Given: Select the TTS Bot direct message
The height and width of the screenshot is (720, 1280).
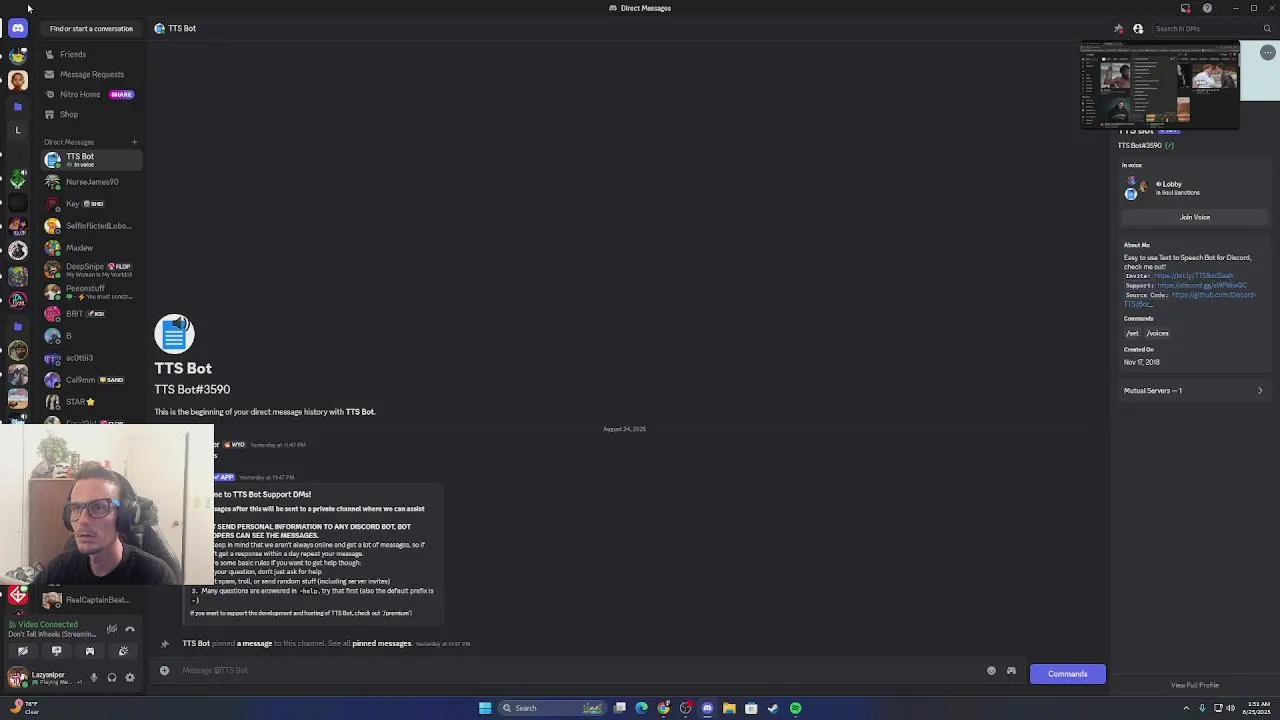Looking at the screenshot, I should (90, 159).
